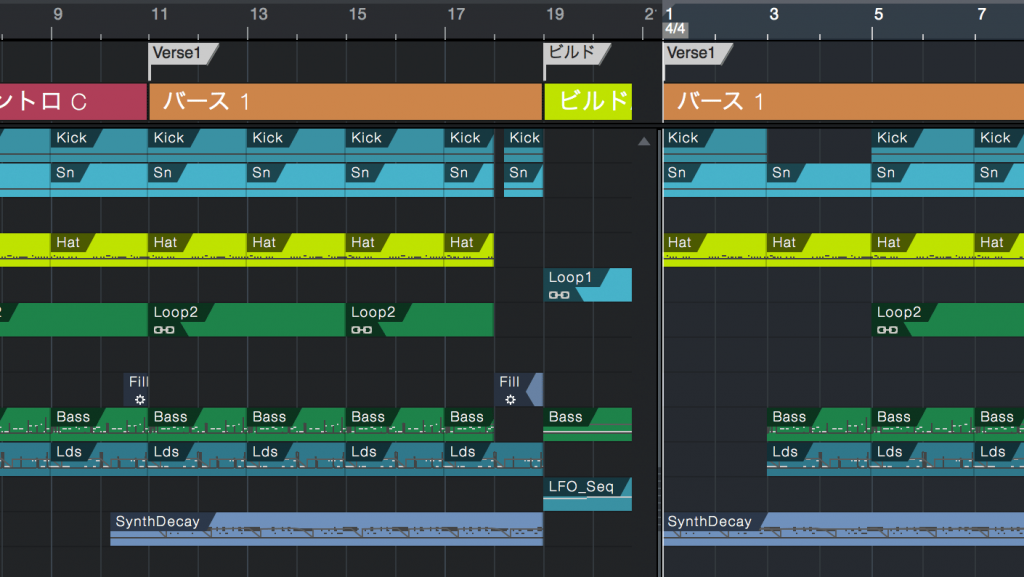Select the SynthDecay clip right of the divider
The image size is (1024, 577).
tap(842, 528)
